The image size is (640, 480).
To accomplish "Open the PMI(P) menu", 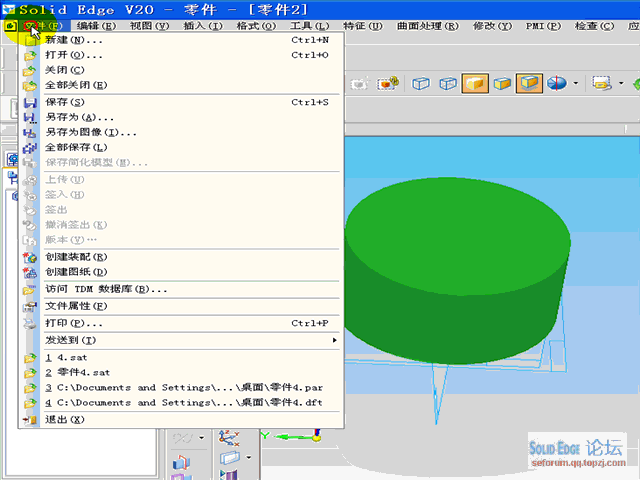I will [x=543, y=26].
